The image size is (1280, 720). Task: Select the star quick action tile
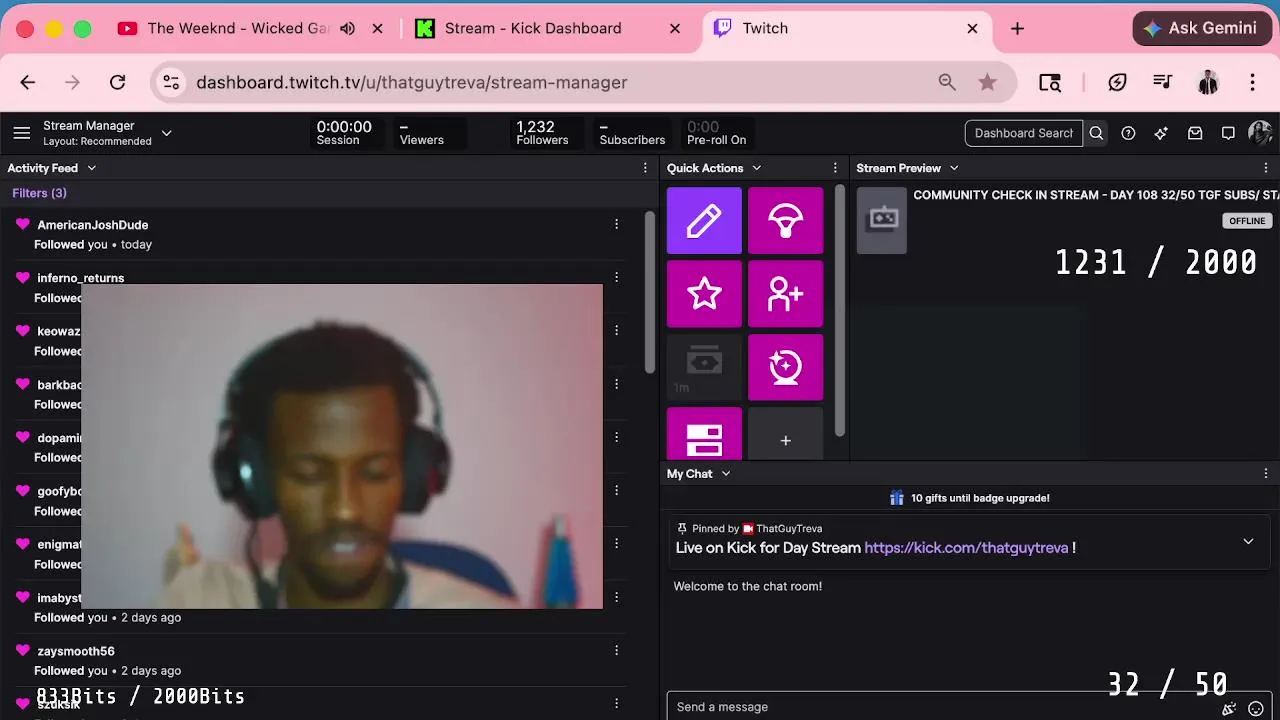(704, 294)
